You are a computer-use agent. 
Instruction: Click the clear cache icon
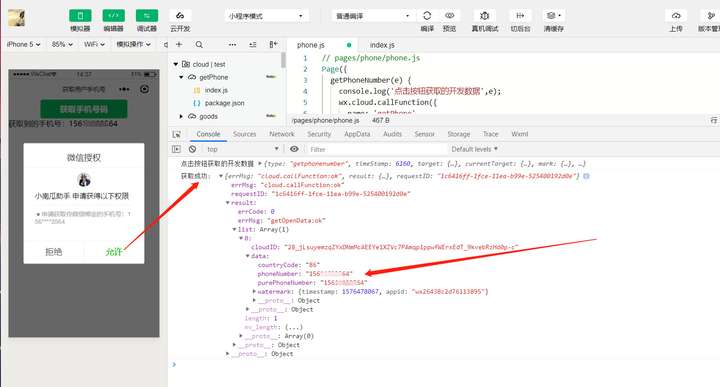(x=553, y=16)
